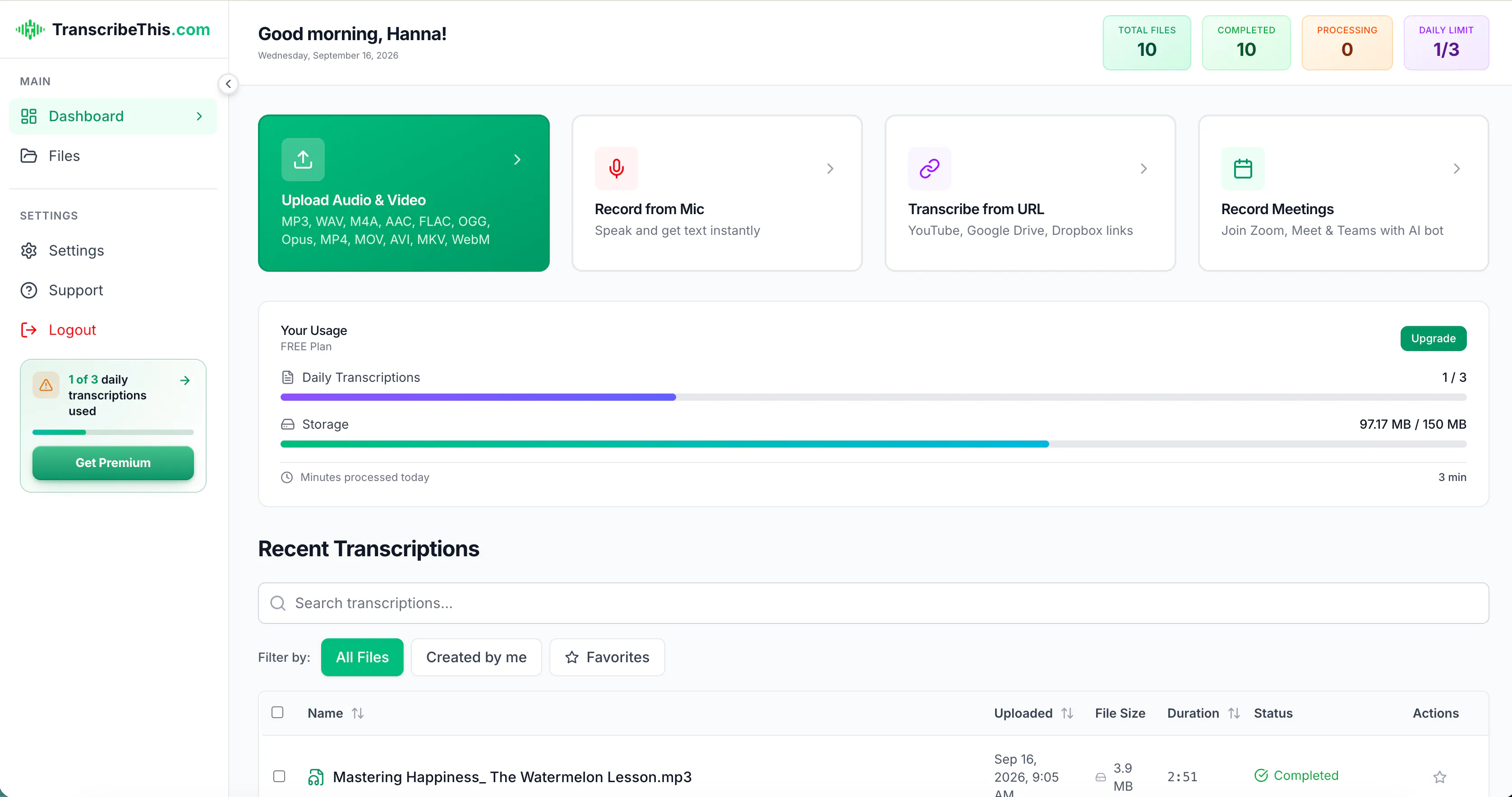The width and height of the screenshot is (1512, 797).
Task: Collapse the sidebar with the chevron button
Action: [228, 84]
